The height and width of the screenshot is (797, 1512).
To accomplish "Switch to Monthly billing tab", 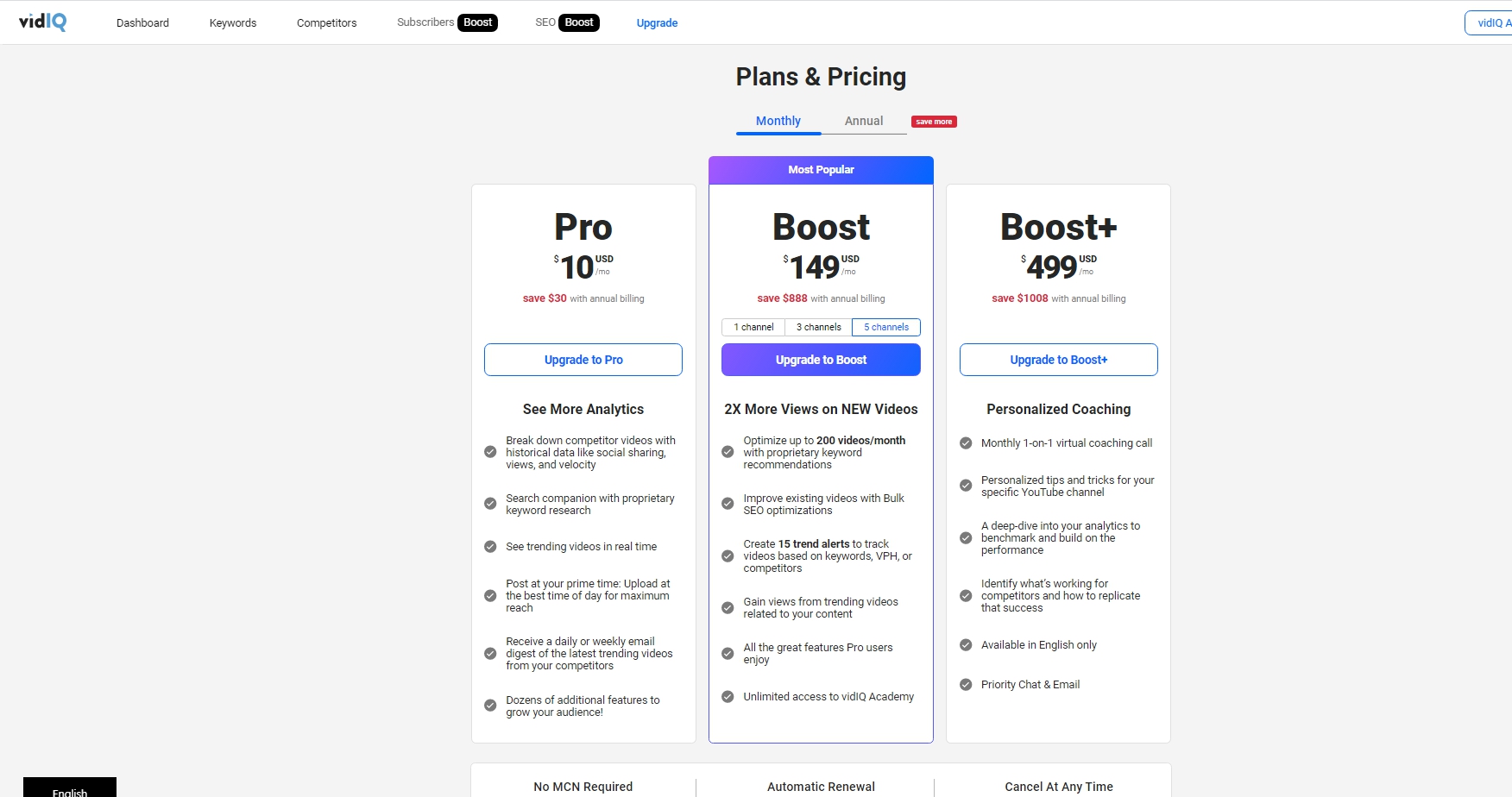I will 778,121.
